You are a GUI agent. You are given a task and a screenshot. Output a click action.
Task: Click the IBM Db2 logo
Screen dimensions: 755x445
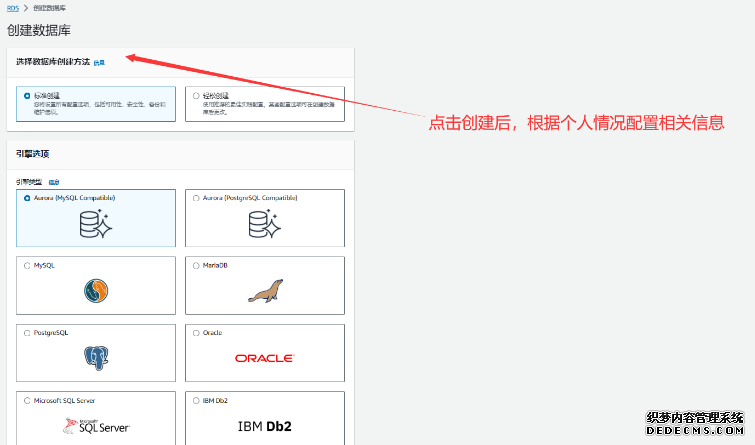[264, 426]
